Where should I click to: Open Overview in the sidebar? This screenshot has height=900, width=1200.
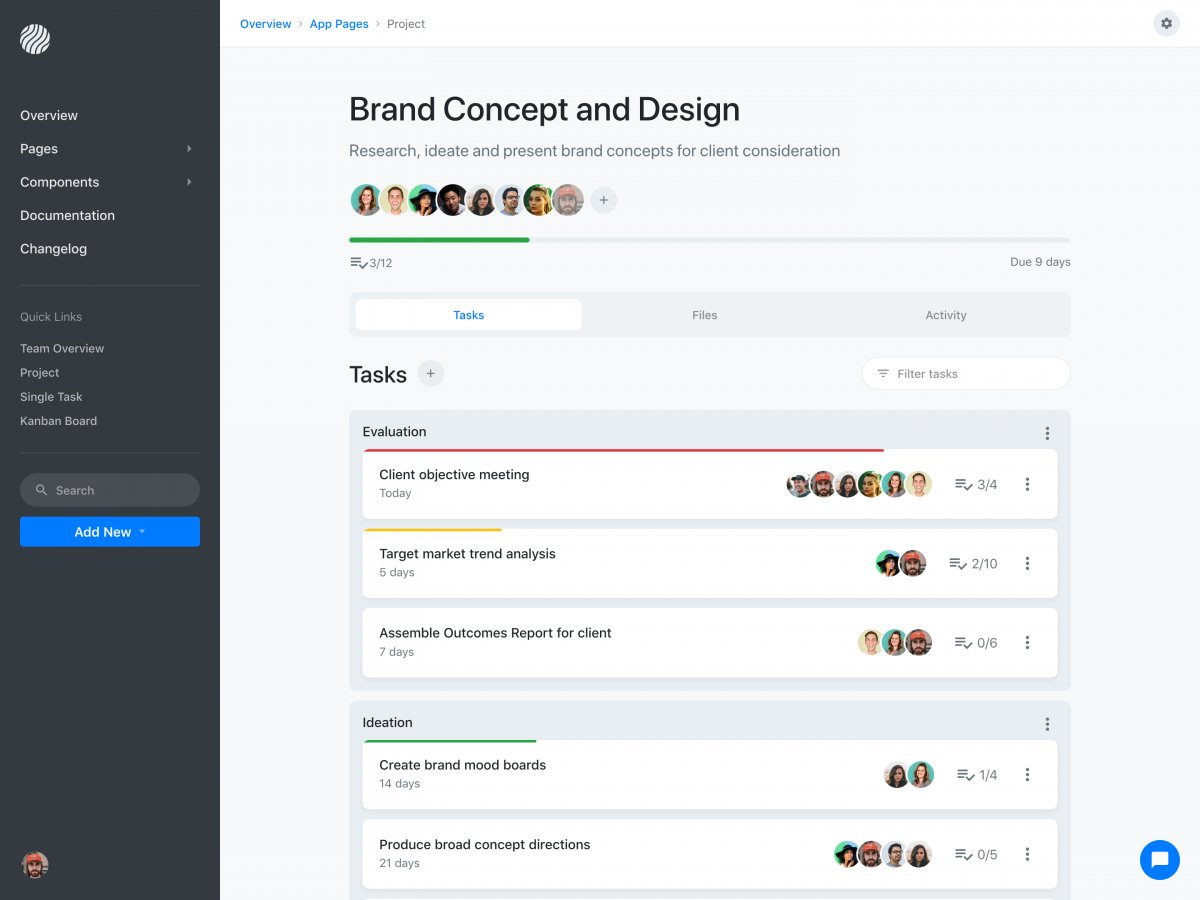click(x=49, y=115)
